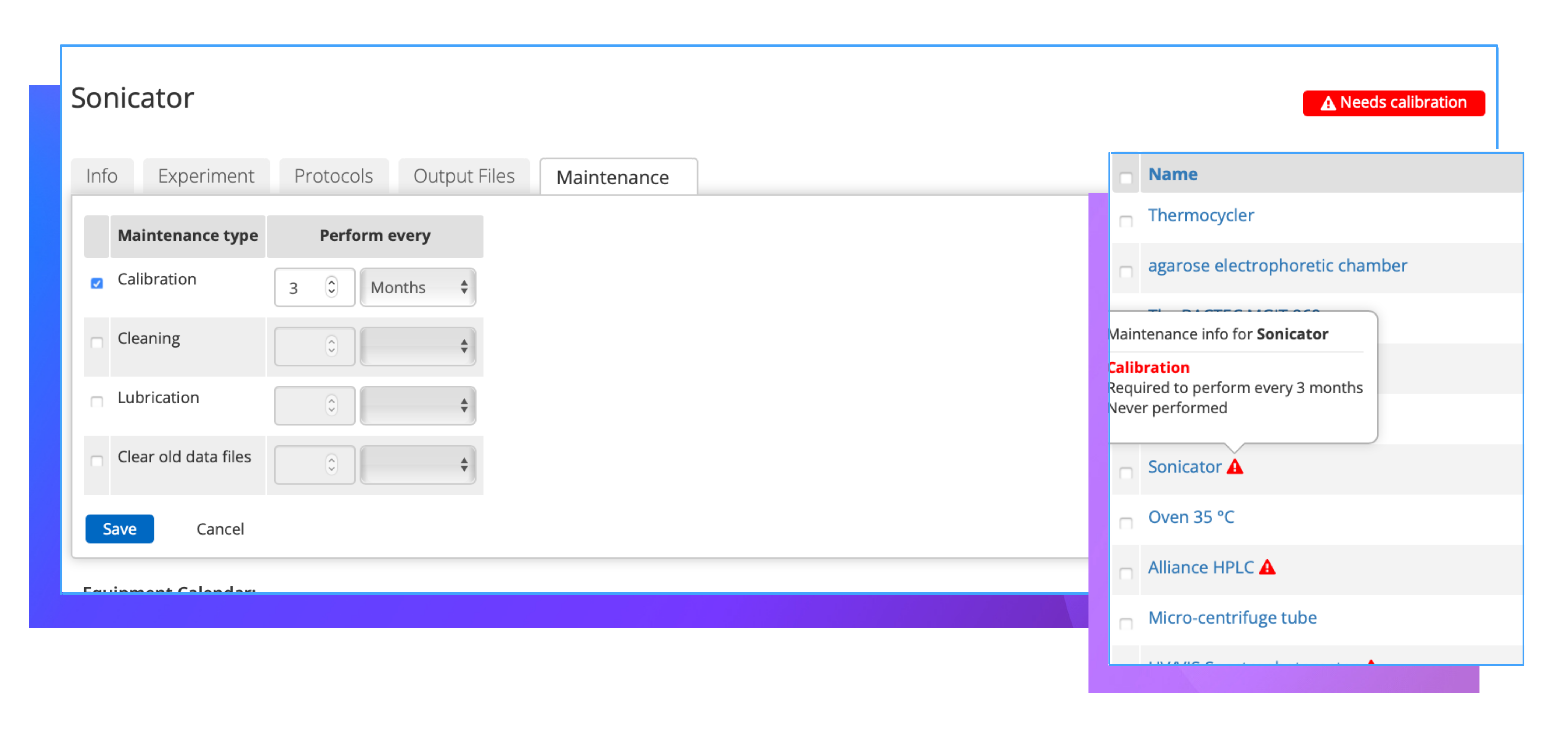Click the Sonicator page title

(132, 98)
